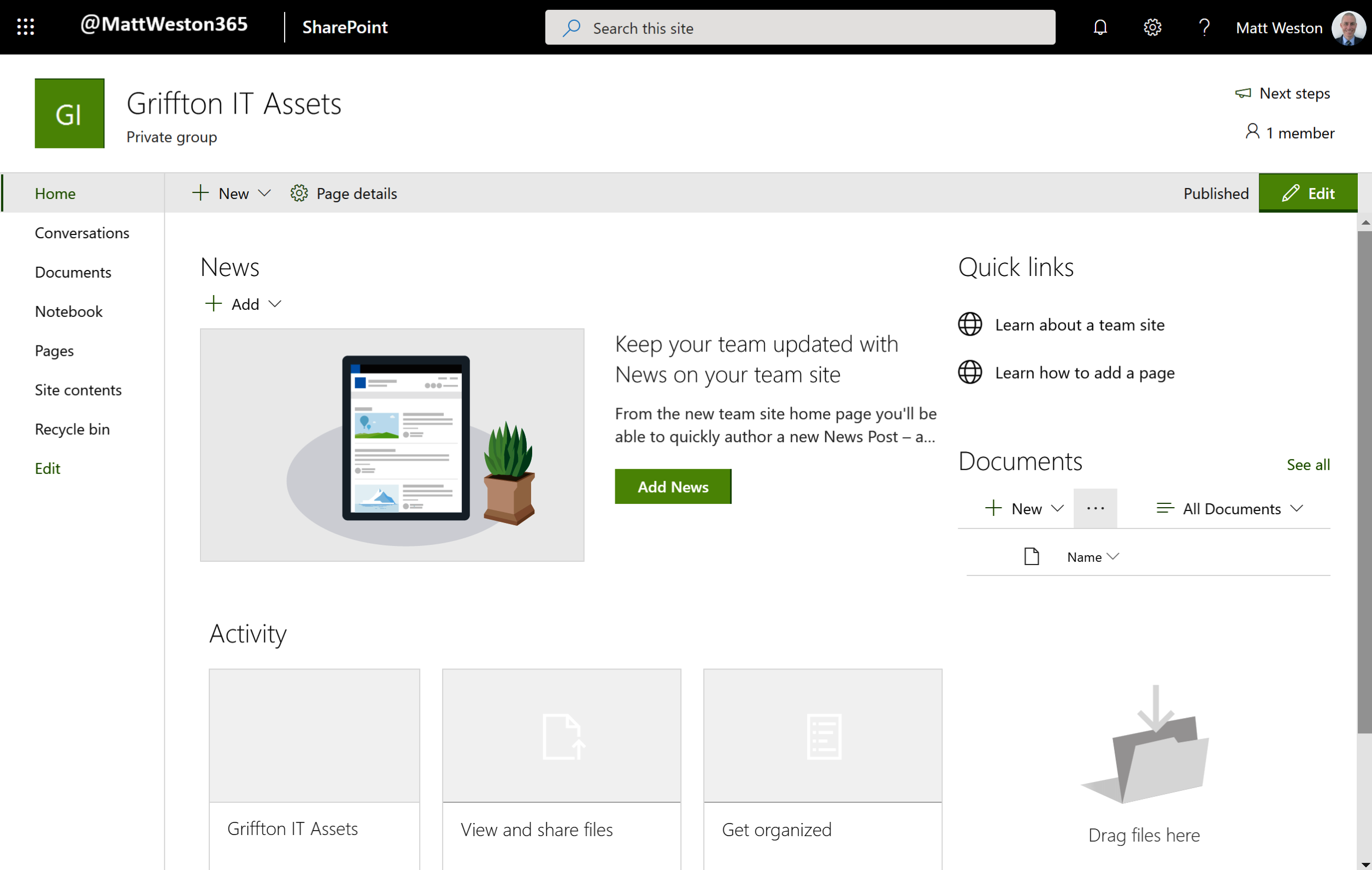The image size is (1372, 870).
Task: Open the Griffton IT Assets activity card
Action: (315, 769)
